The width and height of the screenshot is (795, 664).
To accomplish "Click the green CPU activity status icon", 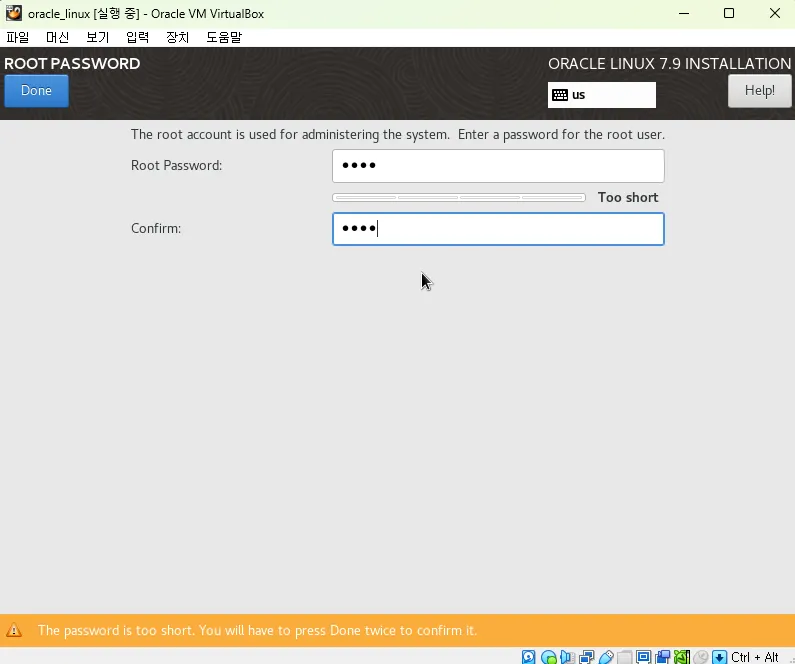I will (681, 657).
